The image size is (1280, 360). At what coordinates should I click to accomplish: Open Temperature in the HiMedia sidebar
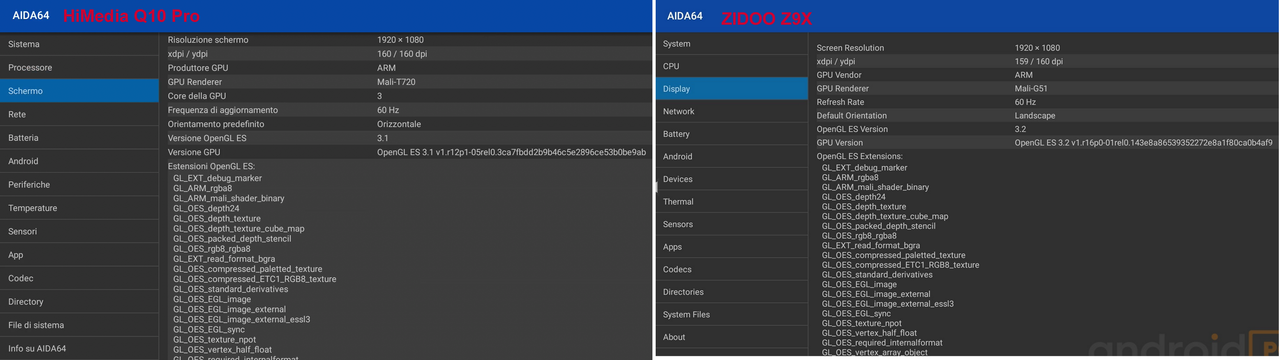79,208
